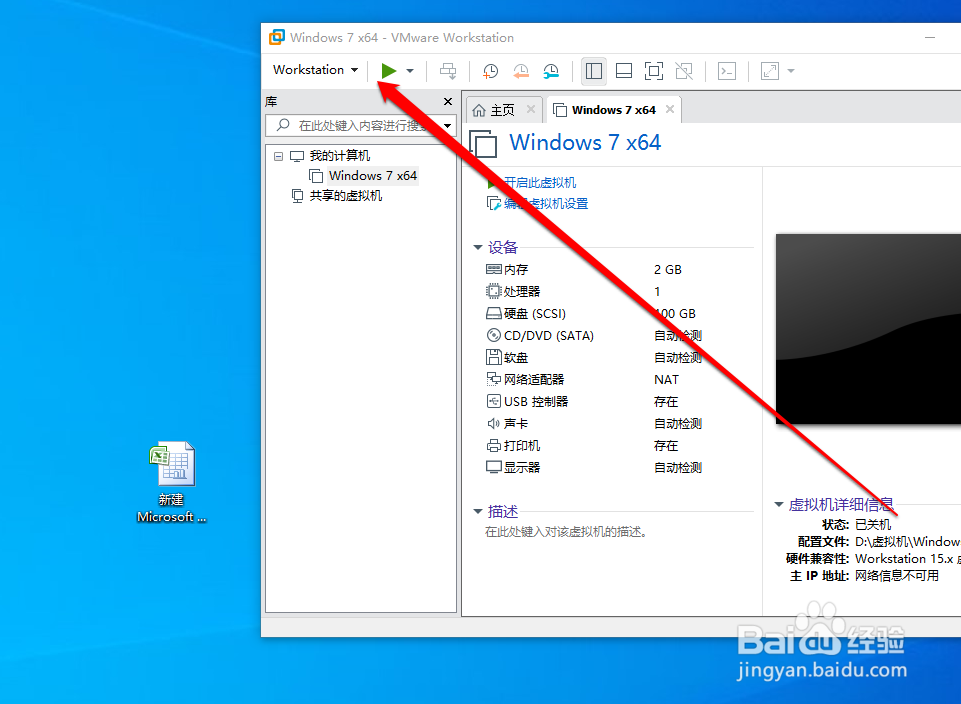The height and width of the screenshot is (704, 961).
Task: Click the hard disk icon beside 硬盘 (SCSI)
Action: click(x=493, y=314)
